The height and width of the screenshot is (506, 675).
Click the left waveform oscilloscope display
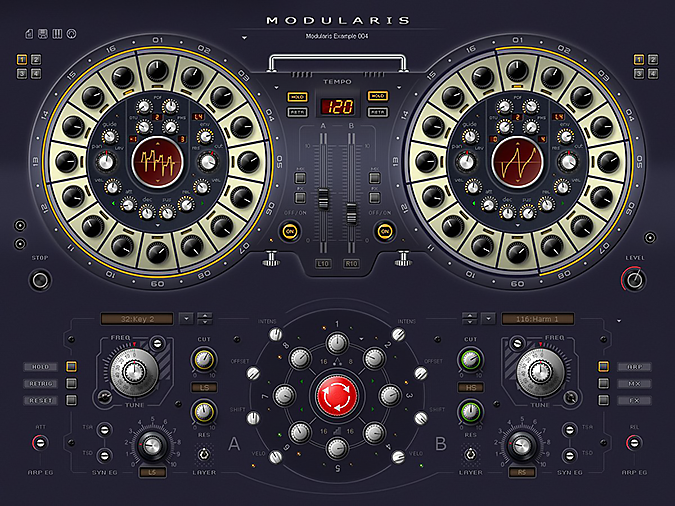click(x=158, y=162)
